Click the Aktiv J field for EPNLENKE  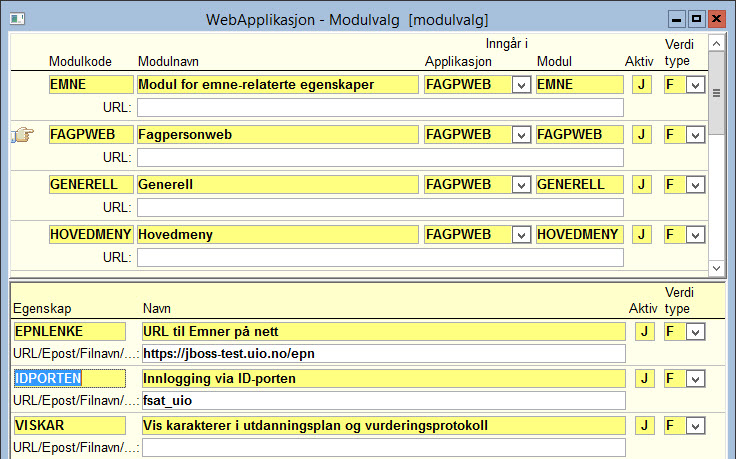tap(644, 331)
